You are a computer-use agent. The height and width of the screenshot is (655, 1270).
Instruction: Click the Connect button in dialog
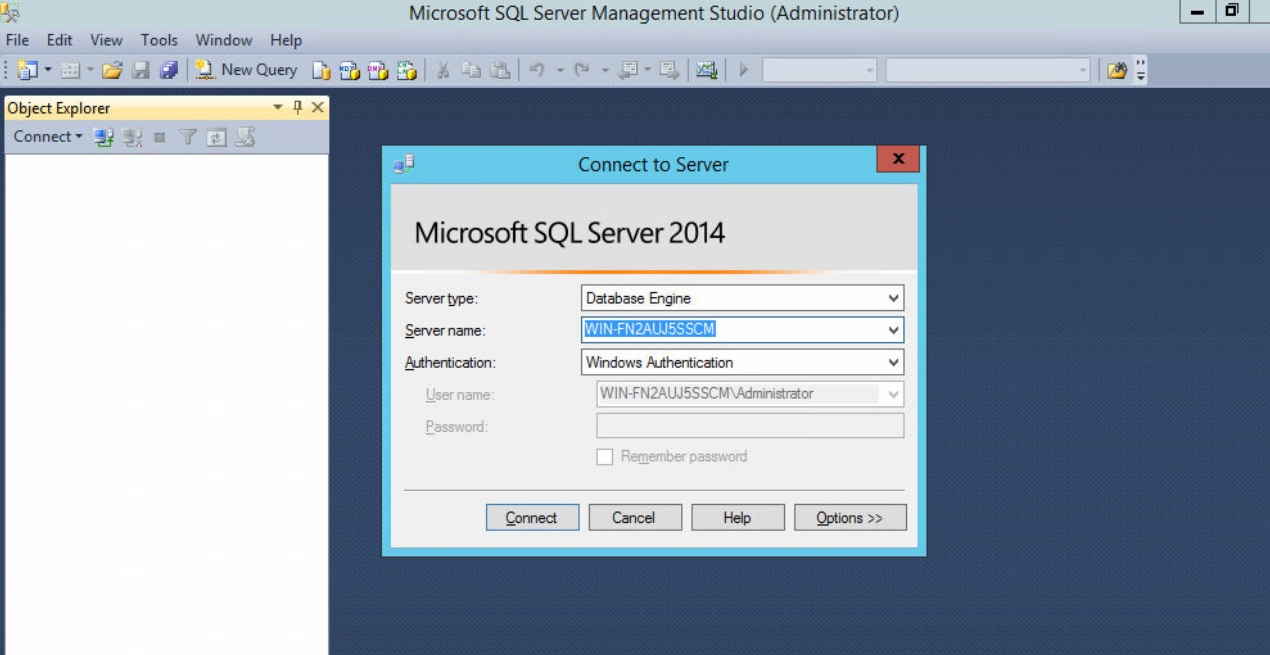coord(532,517)
